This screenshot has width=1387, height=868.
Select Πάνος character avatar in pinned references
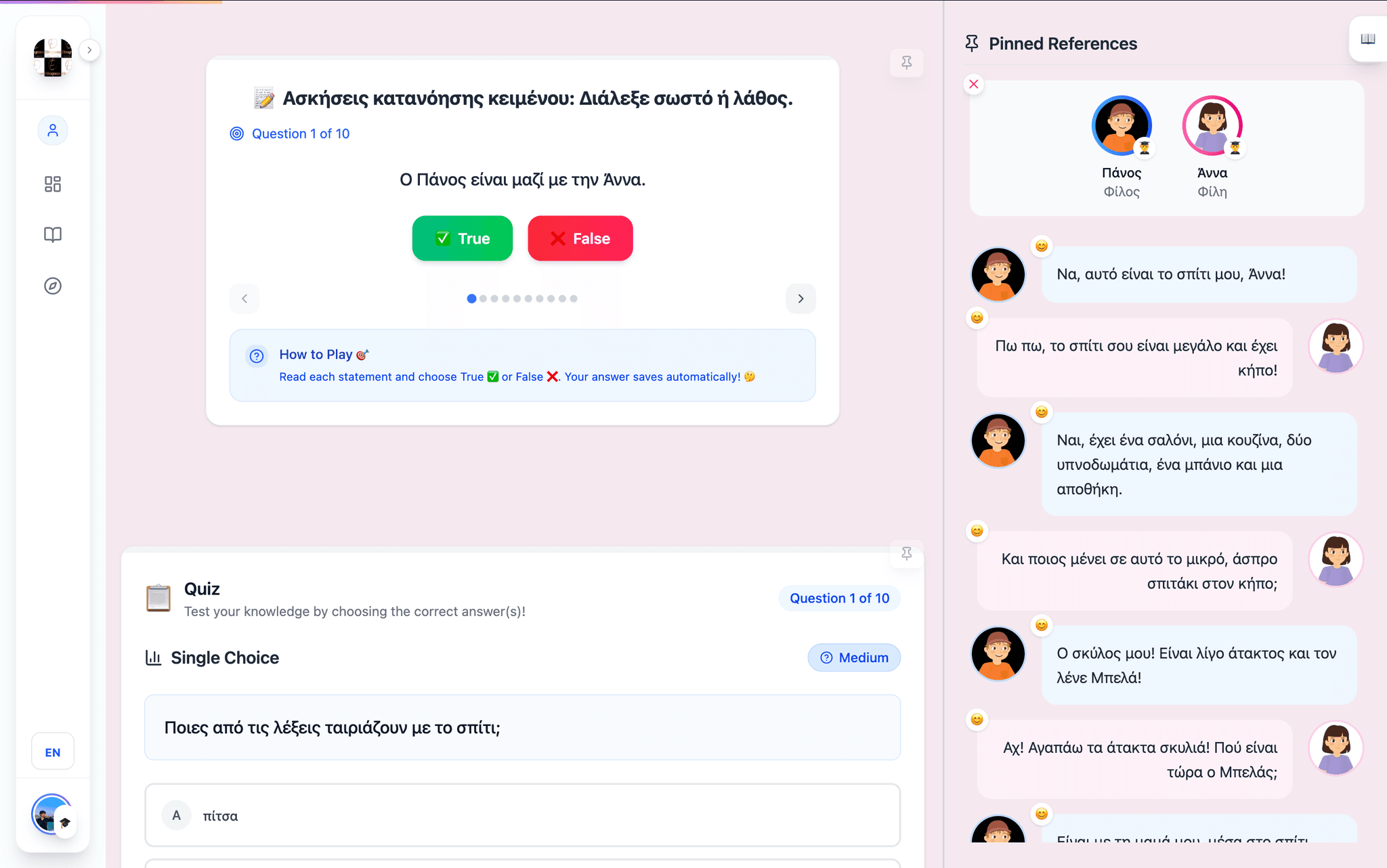[1122, 126]
